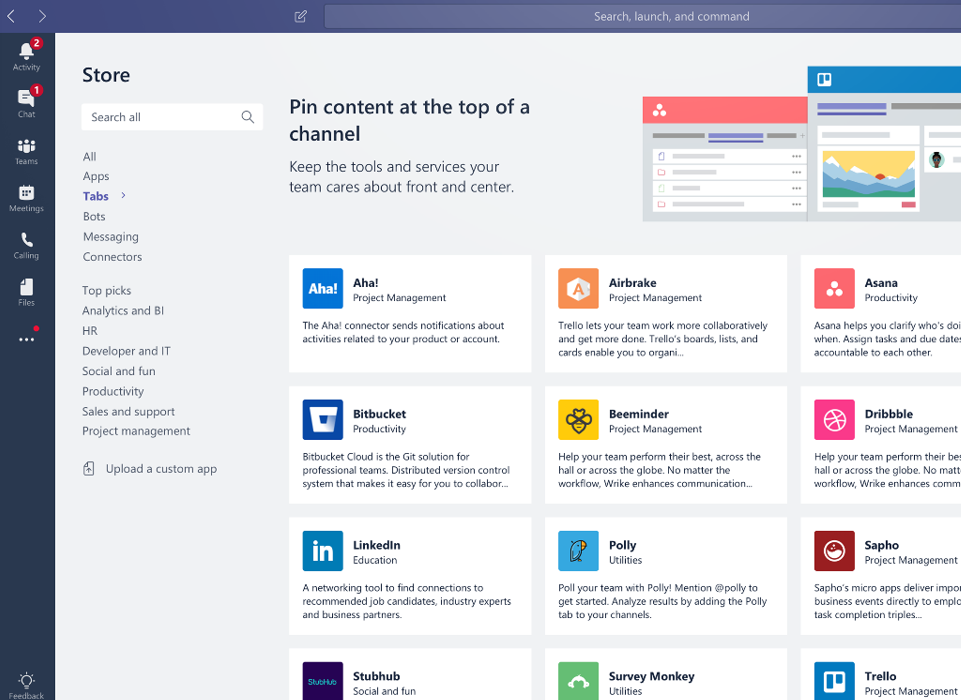Click the Stubhub app icon
This screenshot has width=961, height=700.
click(x=322, y=681)
